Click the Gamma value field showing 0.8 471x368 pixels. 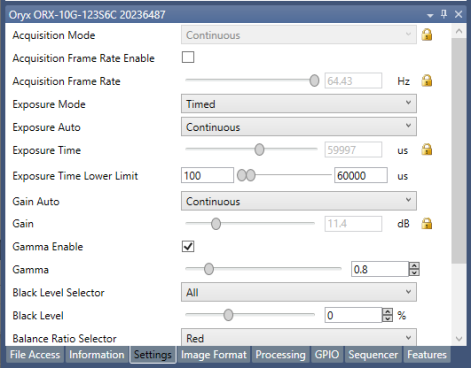(x=380, y=269)
